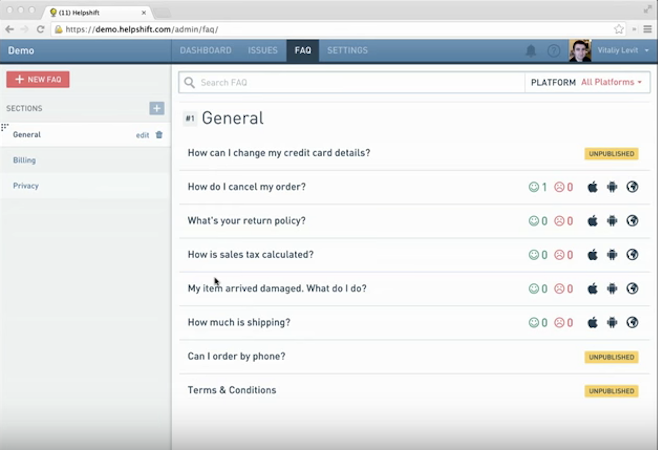Viewport: 658px width, 450px height.
Task: Open 'Can I order by phone?' FAQ
Action: 237,356
